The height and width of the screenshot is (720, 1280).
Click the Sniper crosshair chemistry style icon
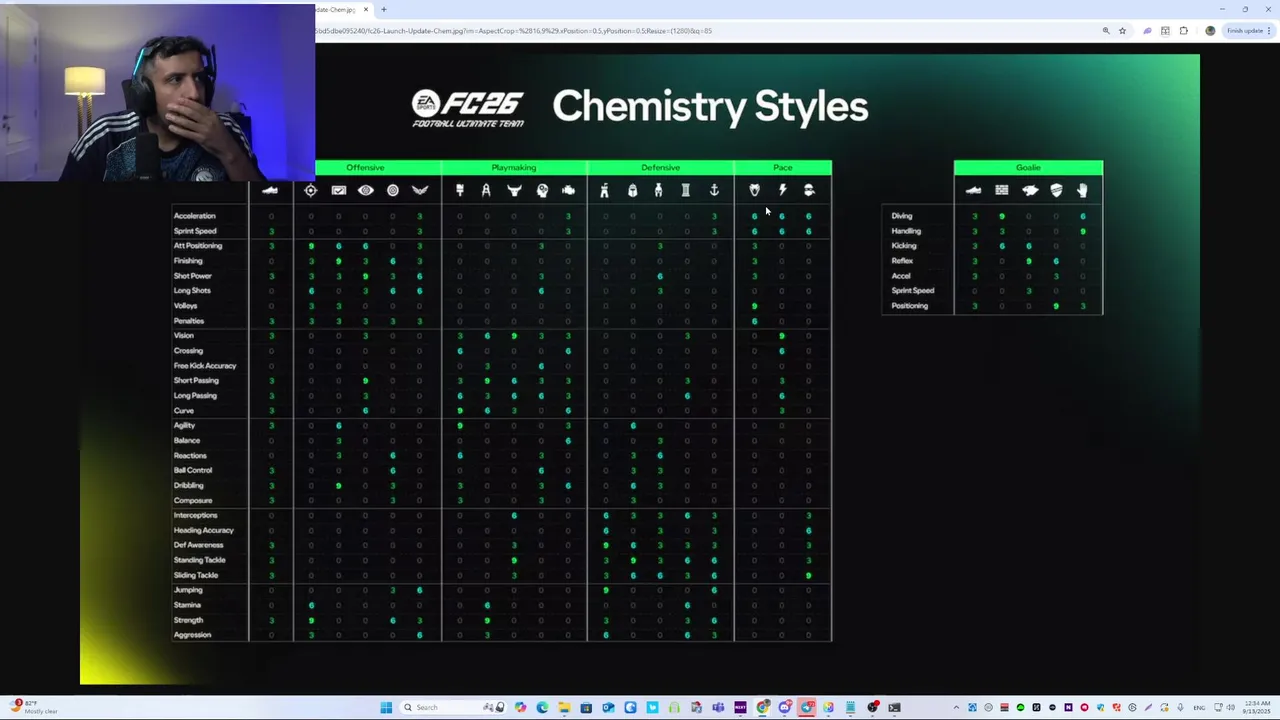pyautogui.click(x=311, y=190)
